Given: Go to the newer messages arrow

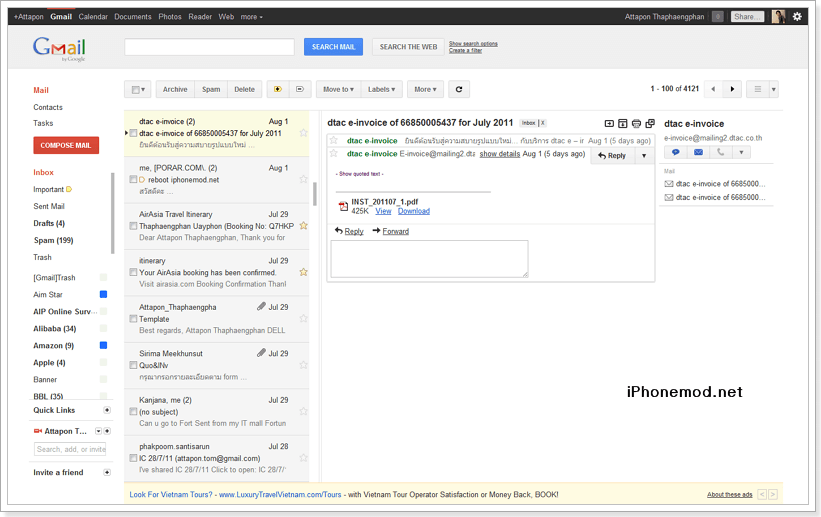Looking at the screenshot, I should (713, 89).
